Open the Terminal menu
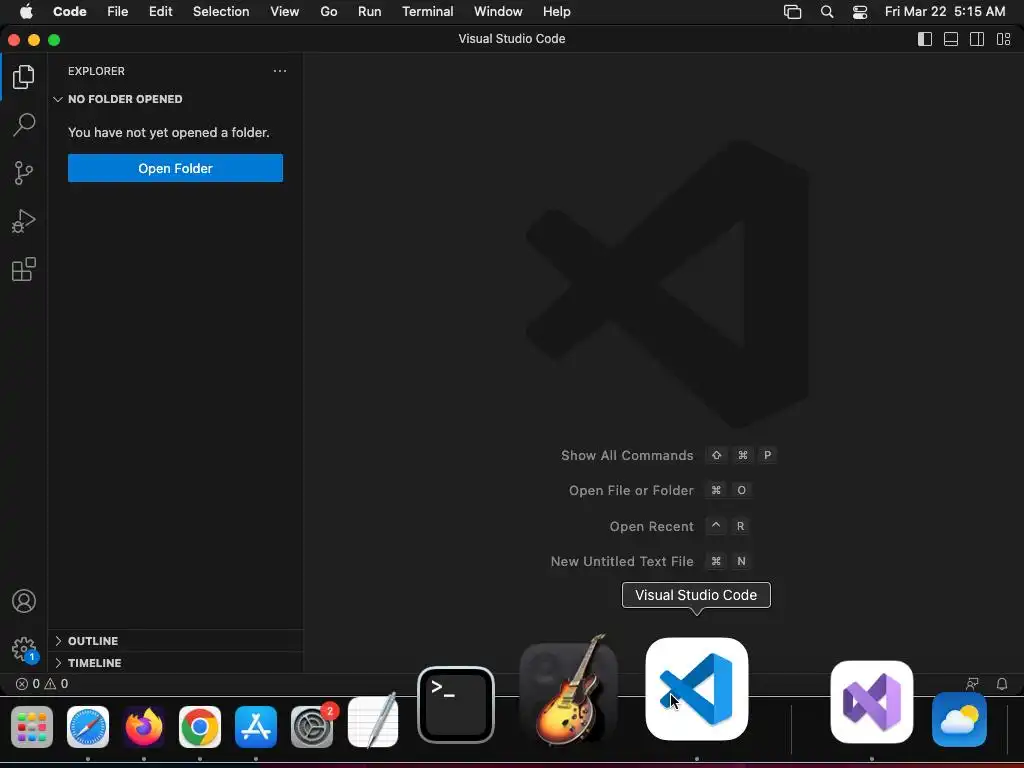Screen dimensions: 1024x768 (x=428, y=12)
